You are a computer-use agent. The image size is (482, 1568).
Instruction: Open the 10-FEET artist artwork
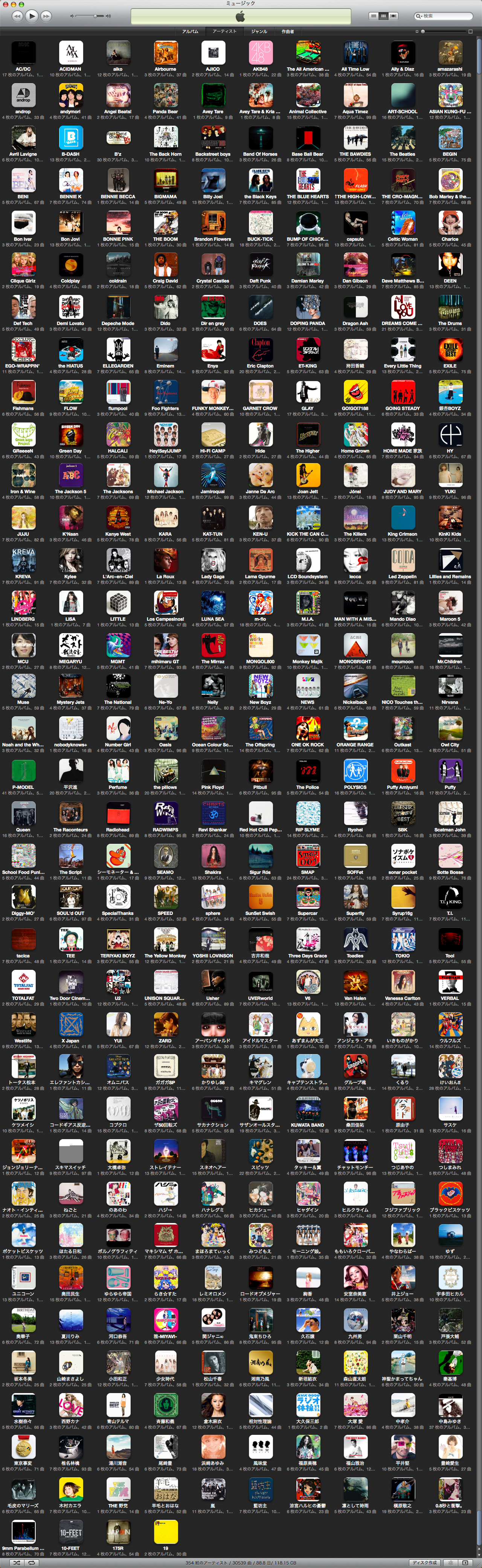pyautogui.click(x=71, y=1532)
